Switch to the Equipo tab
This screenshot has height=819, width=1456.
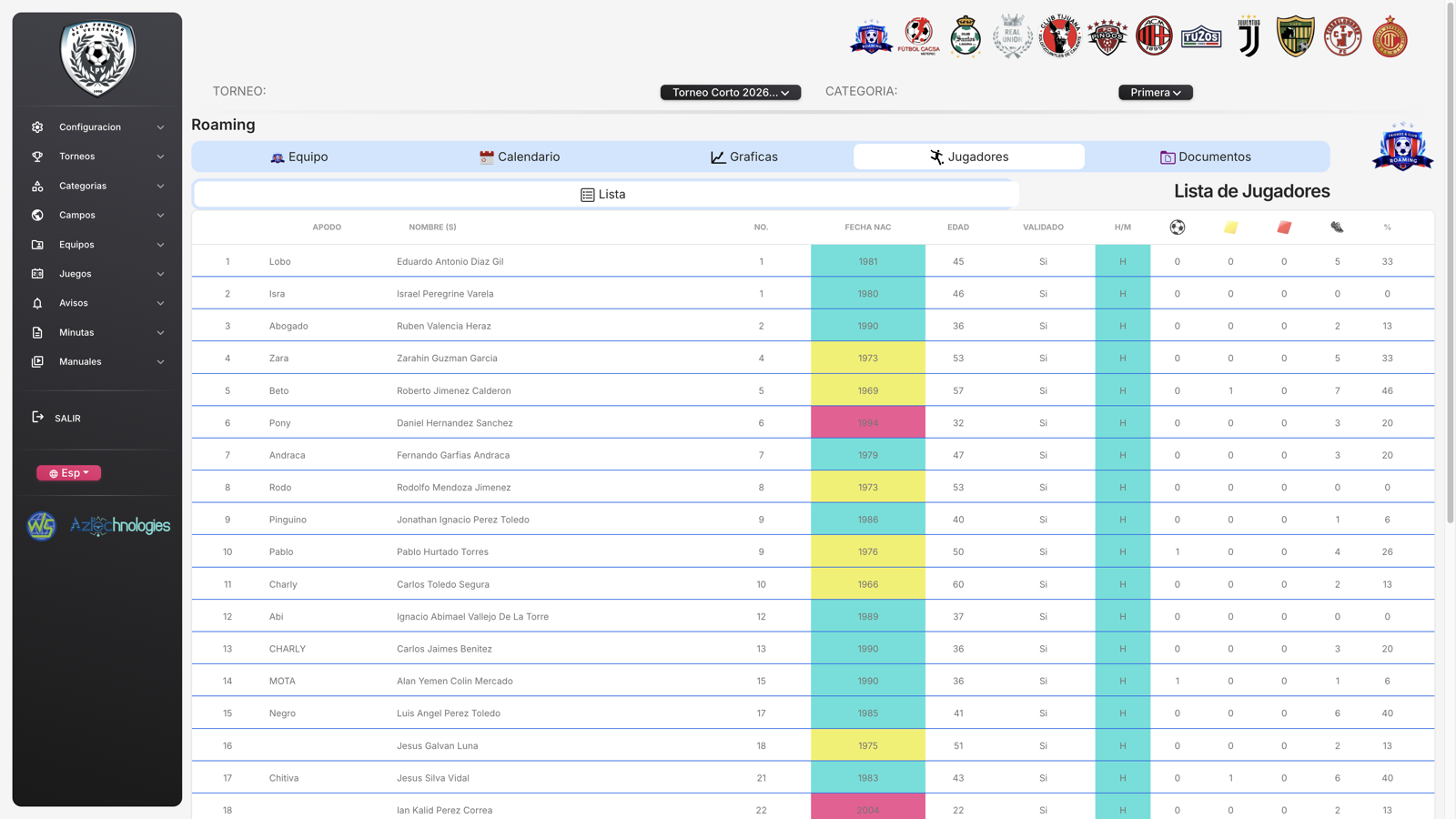point(299,157)
